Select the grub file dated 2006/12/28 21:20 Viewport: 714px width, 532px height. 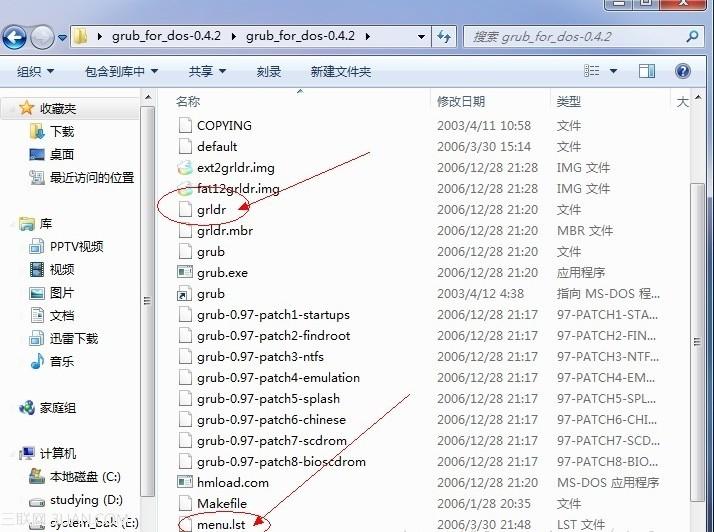(x=211, y=251)
